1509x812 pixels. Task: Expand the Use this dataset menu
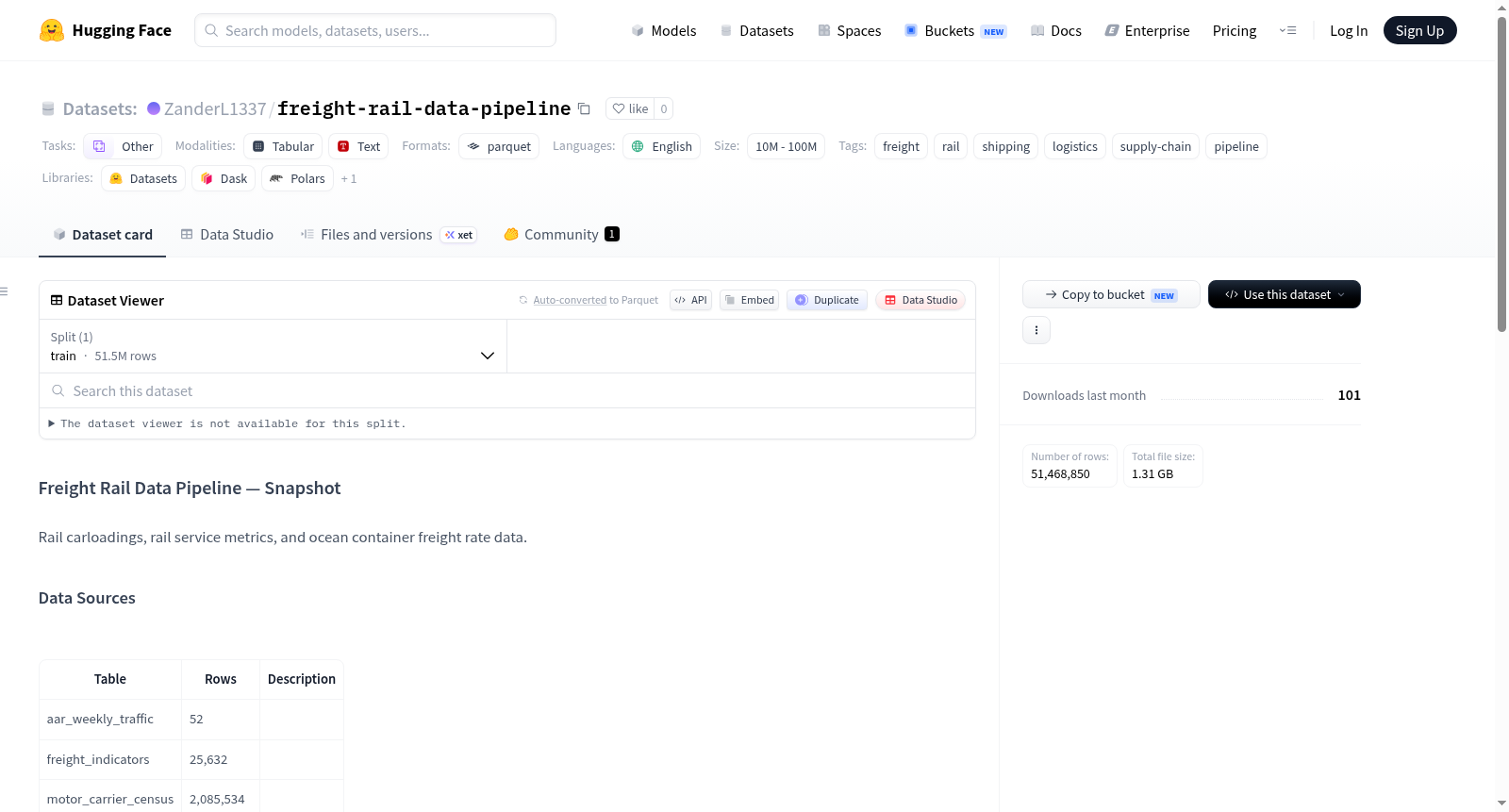click(1285, 294)
